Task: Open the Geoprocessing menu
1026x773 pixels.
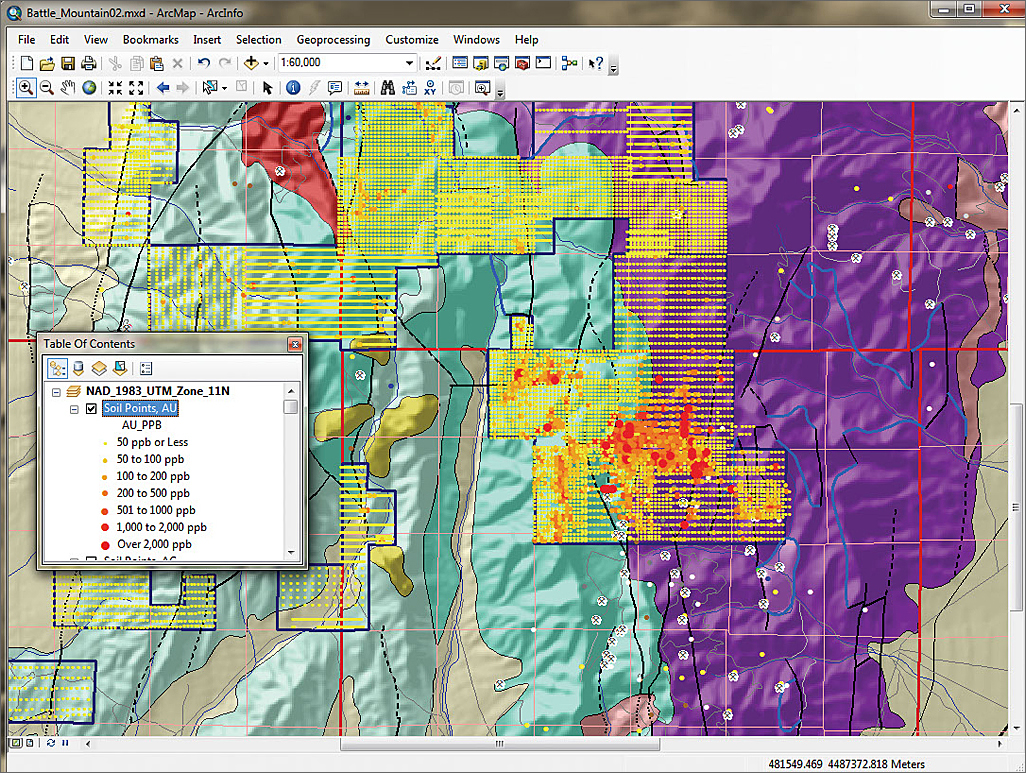Action: 333,40
